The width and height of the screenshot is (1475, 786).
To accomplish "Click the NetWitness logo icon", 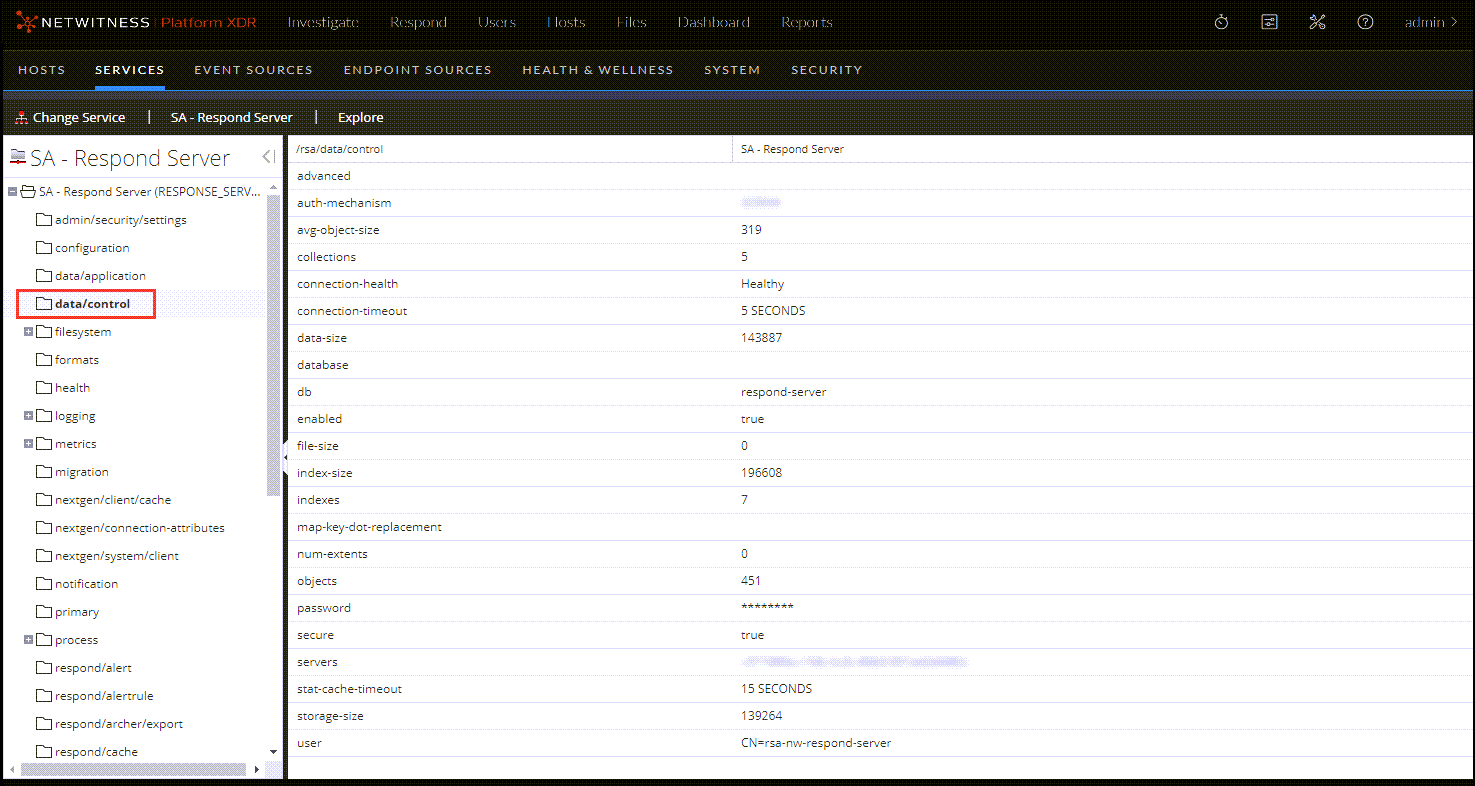I will (27, 21).
